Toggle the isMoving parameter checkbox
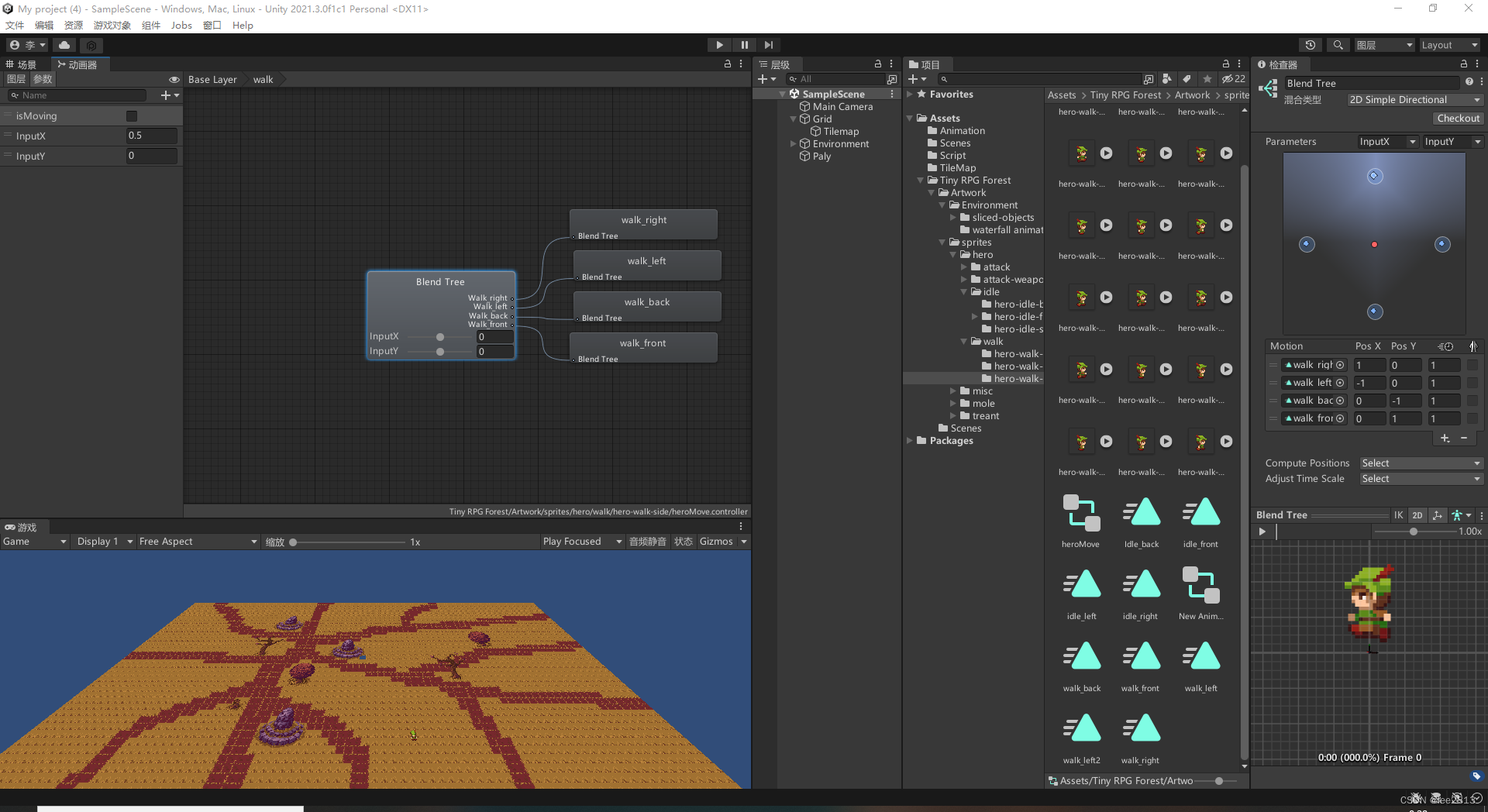The width and height of the screenshot is (1488, 812). [x=132, y=115]
